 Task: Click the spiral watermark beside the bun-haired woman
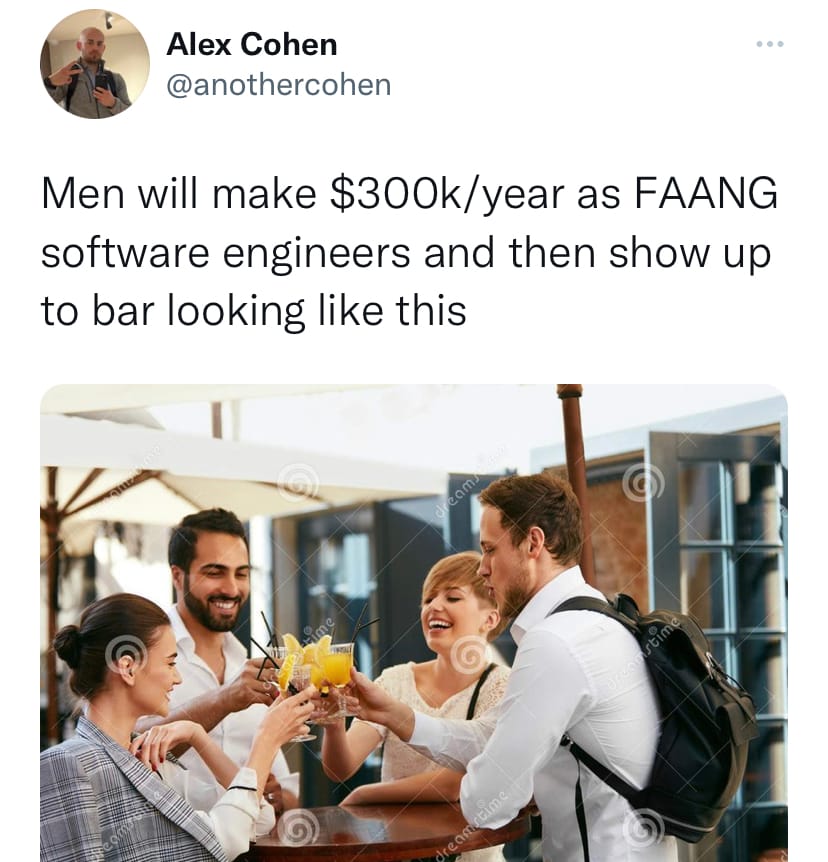(x=126, y=653)
